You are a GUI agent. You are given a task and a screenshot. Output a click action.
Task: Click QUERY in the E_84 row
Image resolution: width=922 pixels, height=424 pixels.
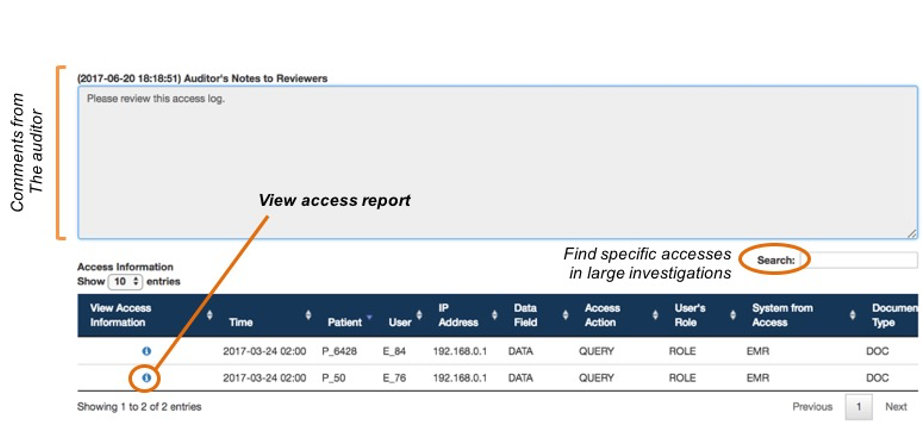click(x=596, y=352)
